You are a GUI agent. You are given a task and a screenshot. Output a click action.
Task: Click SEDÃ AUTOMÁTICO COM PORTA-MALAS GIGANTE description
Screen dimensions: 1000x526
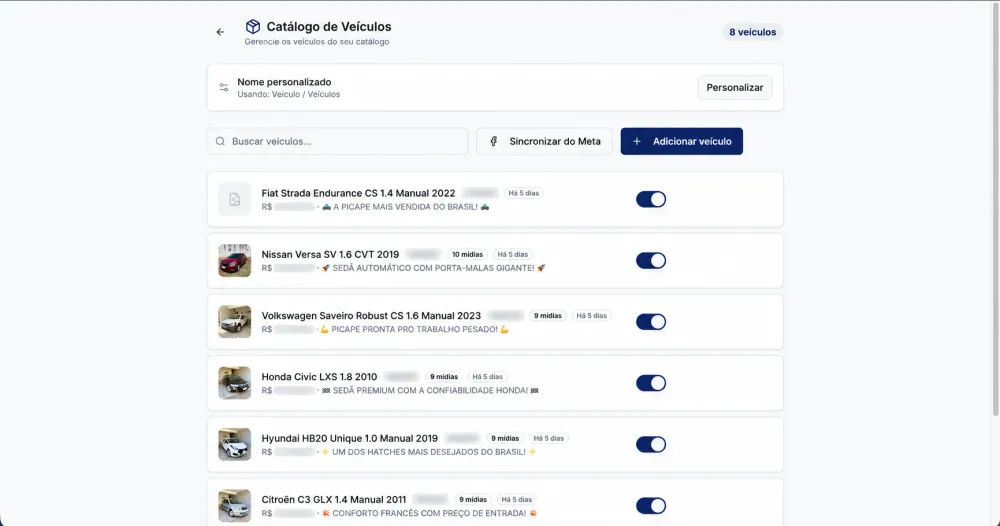point(434,268)
